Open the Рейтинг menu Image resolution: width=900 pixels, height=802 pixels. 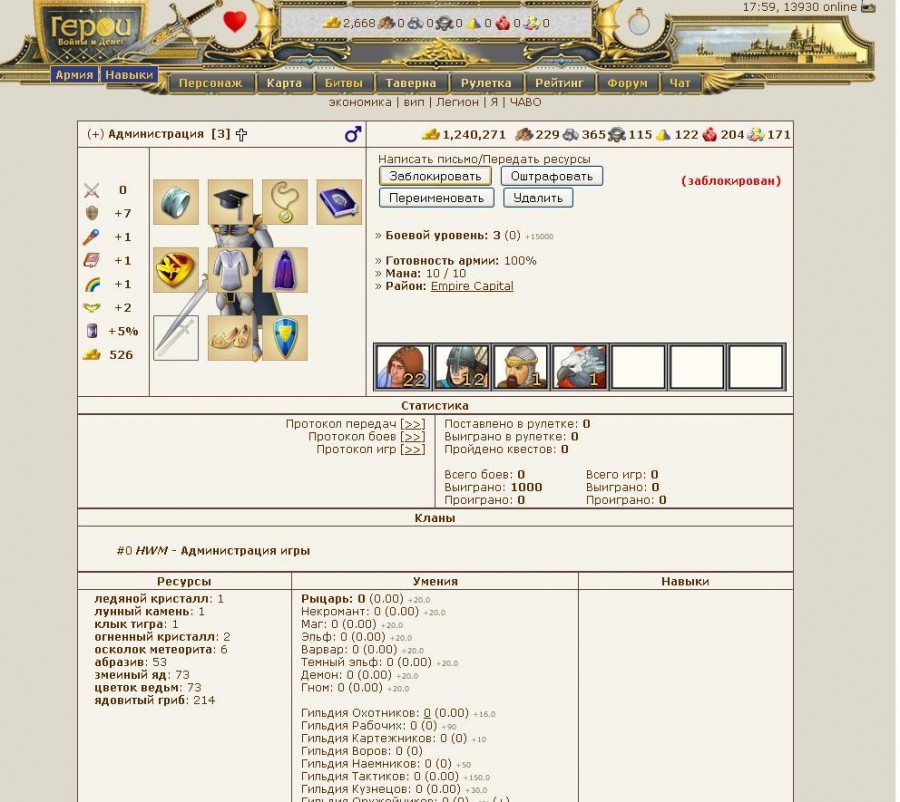point(559,83)
